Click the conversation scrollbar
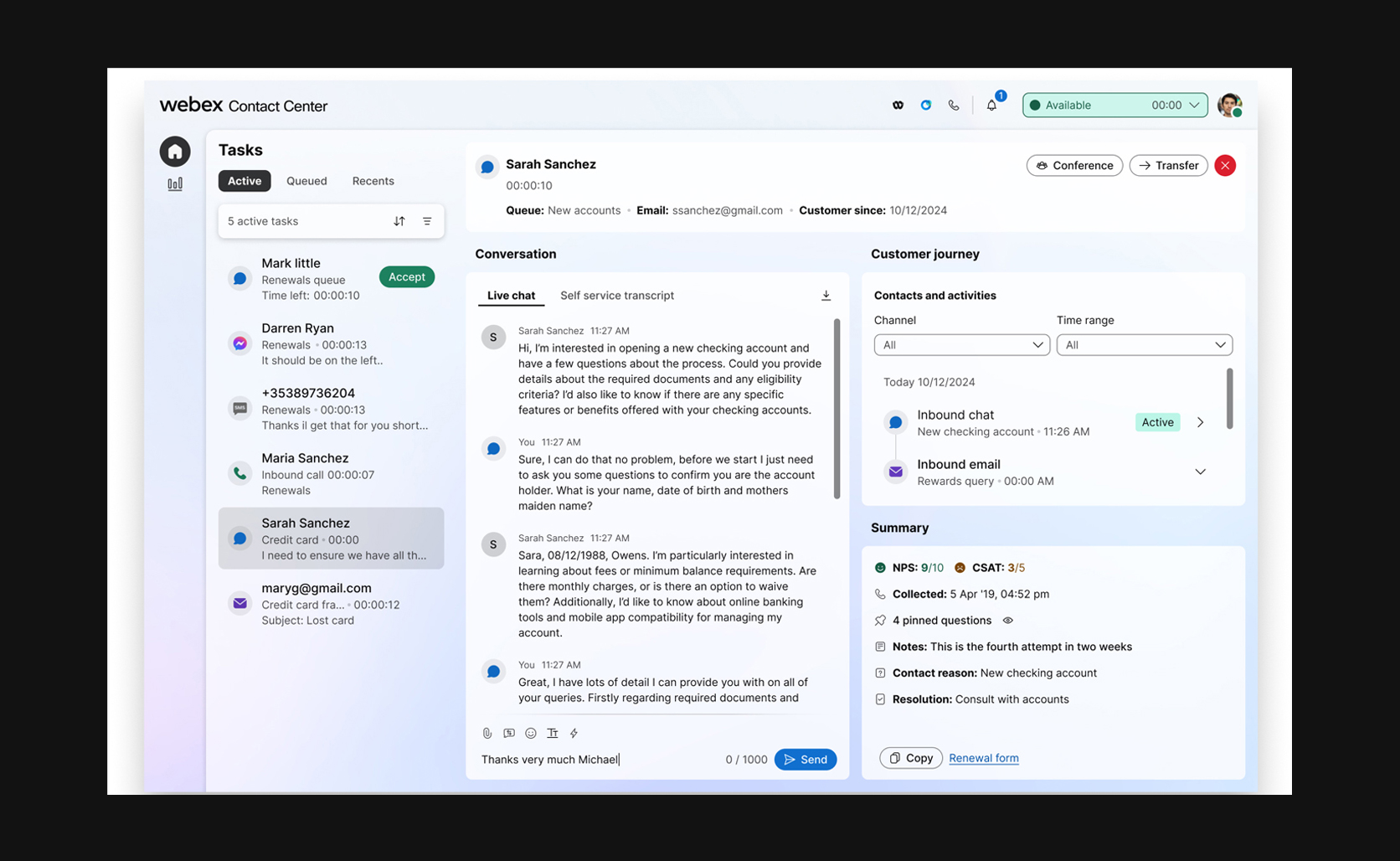Screen dimensions: 1400x861 pyautogui.click(x=836, y=410)
